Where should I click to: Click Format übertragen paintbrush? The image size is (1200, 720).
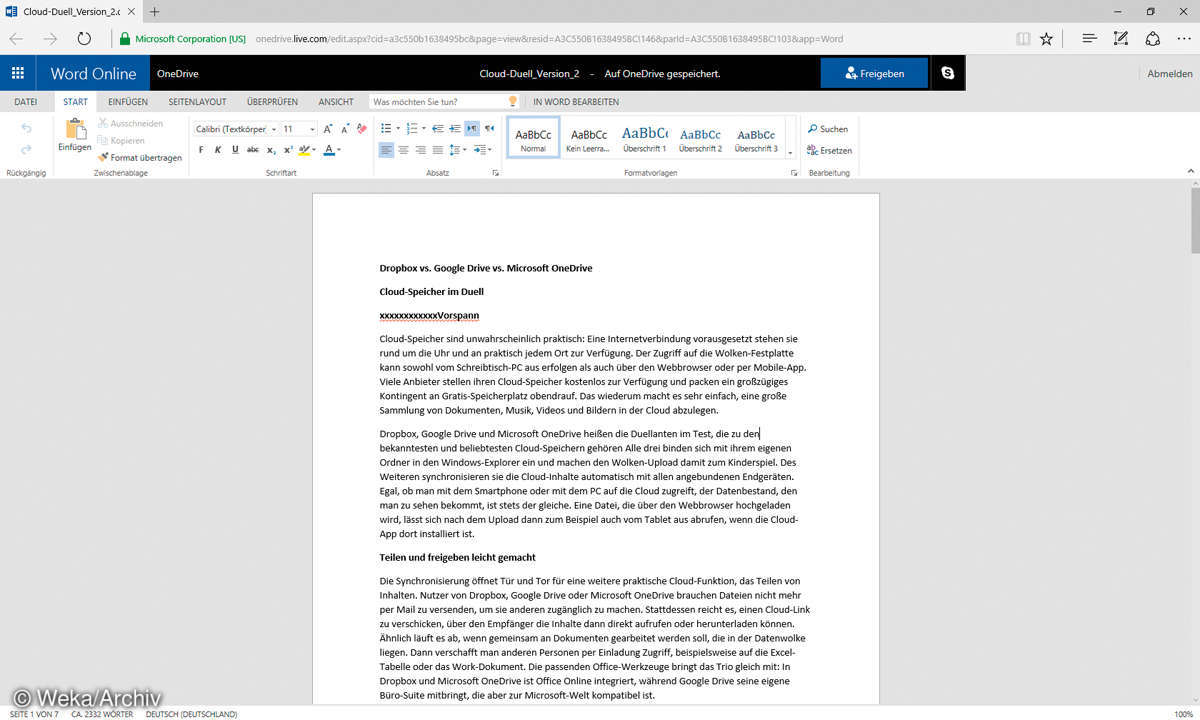point(140,157)
